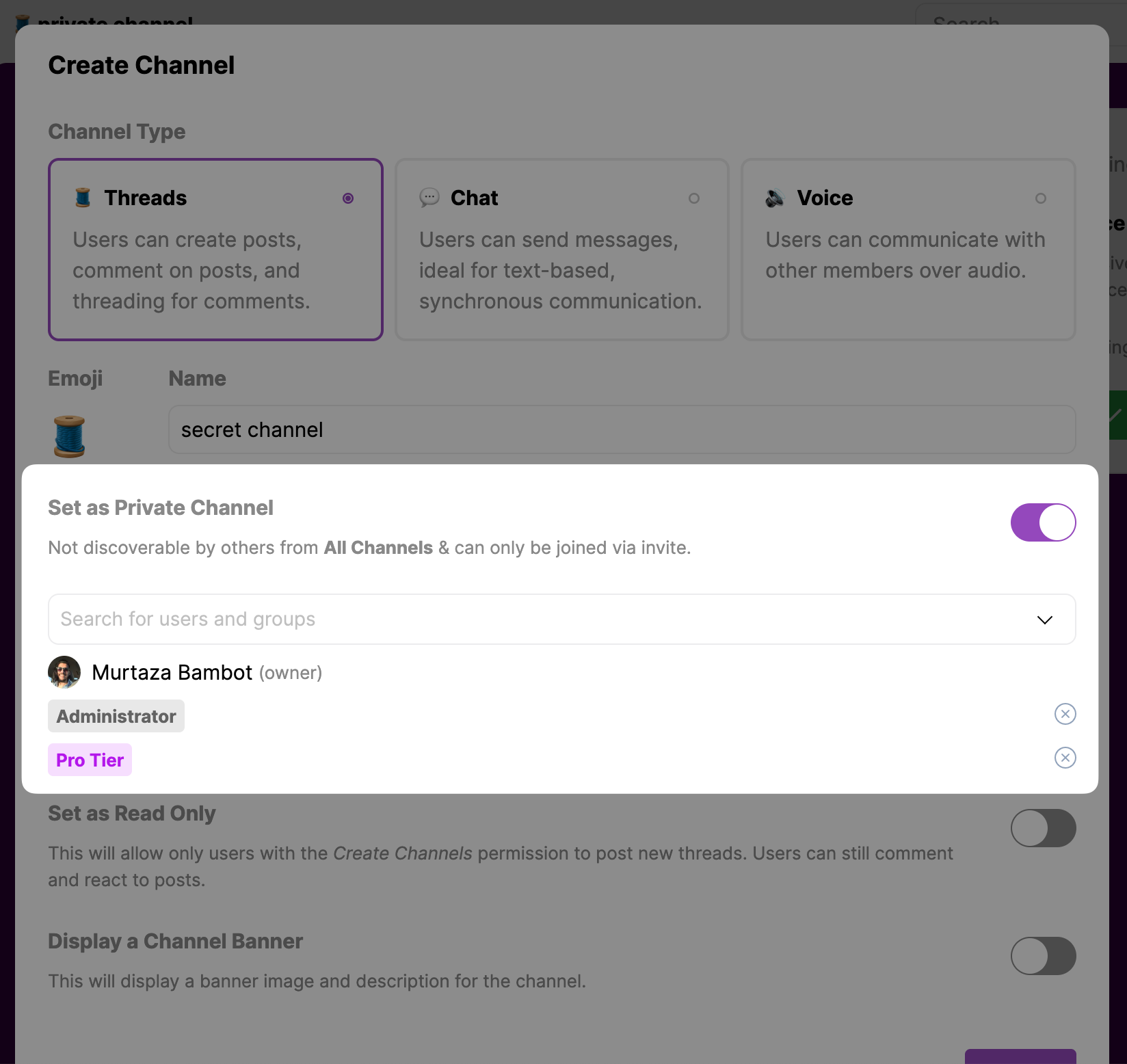This screenshot has height=1064, width=1127.
Task: Click the thread spool icon in Threads card
Action: point(83,198)
